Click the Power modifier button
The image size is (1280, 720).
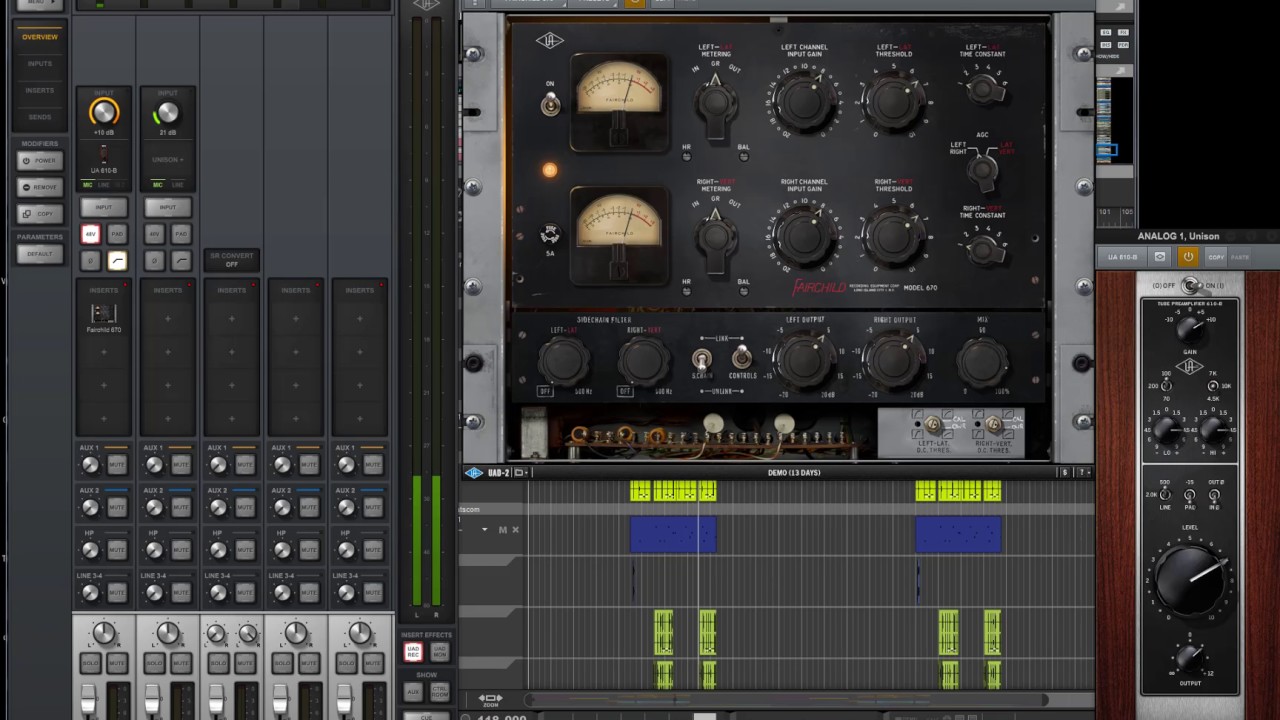click(x=40, y=161)
